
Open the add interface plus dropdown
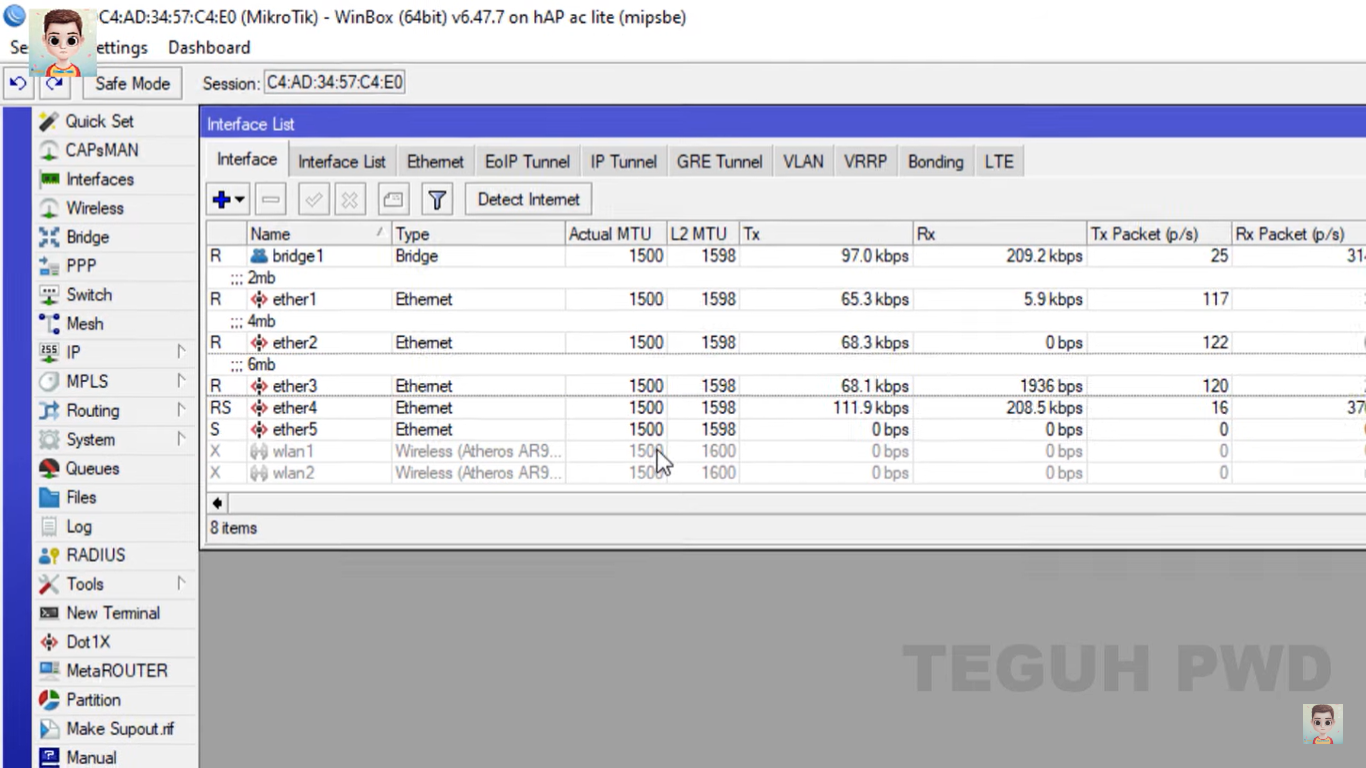point(228,199)
